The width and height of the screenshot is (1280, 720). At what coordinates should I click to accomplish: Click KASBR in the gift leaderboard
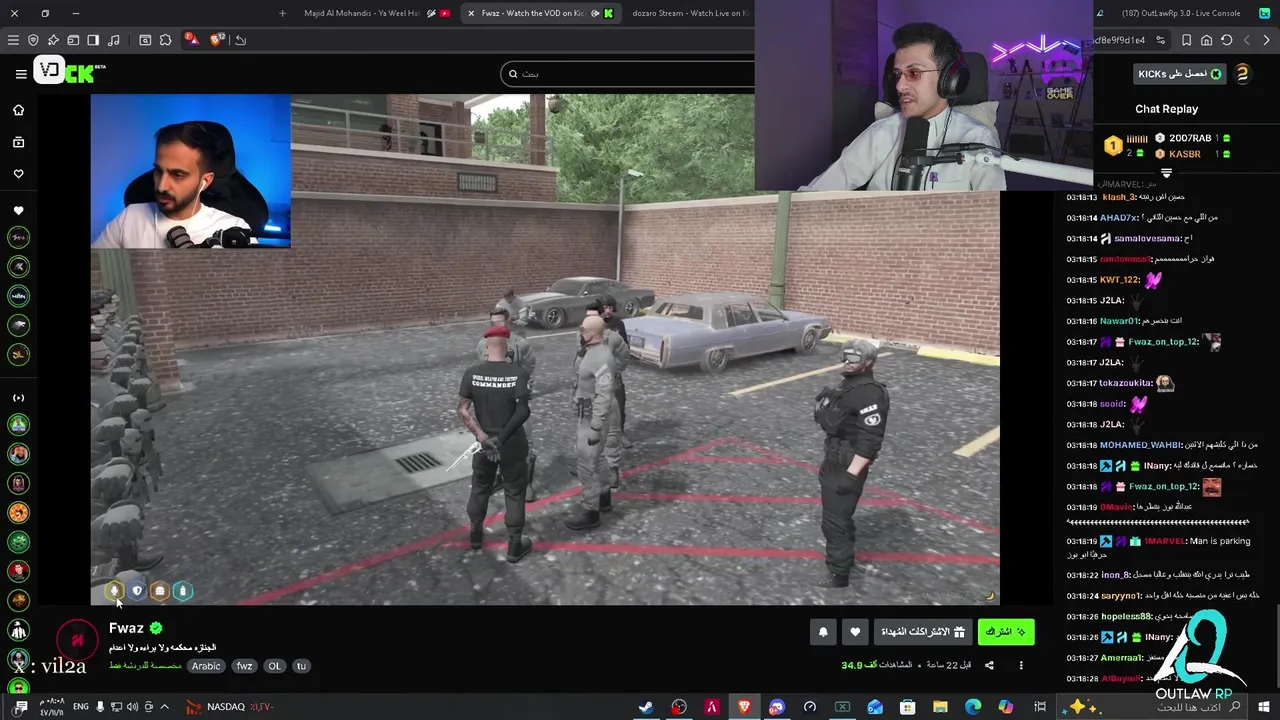coord(1184,154)
